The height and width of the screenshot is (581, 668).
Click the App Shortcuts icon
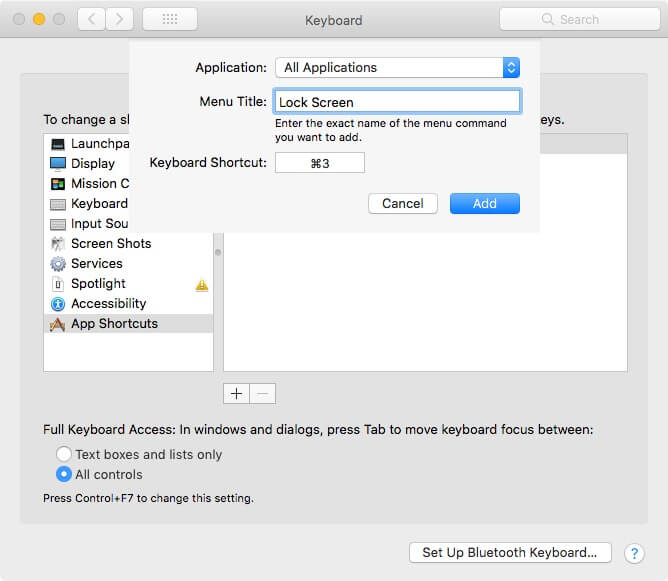(58, 324)
